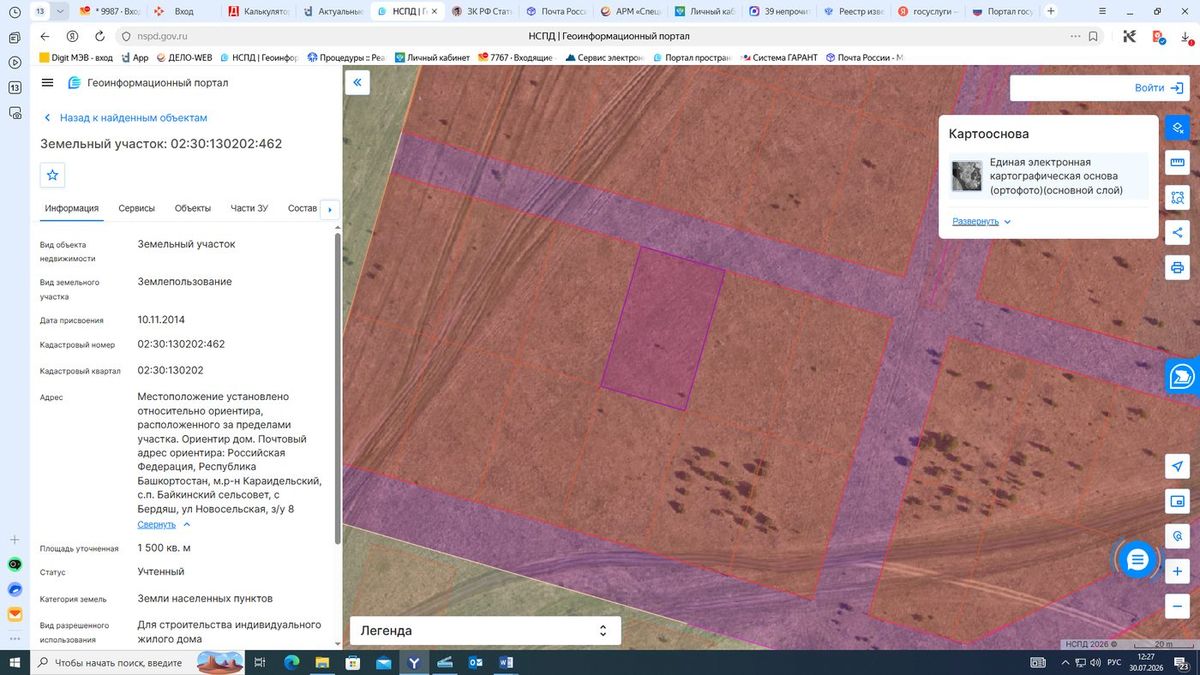This screenshot has height=675, width=1200.
Task: Show more tabs with the right arrow after Состав
Action: (x=330, y=209)
